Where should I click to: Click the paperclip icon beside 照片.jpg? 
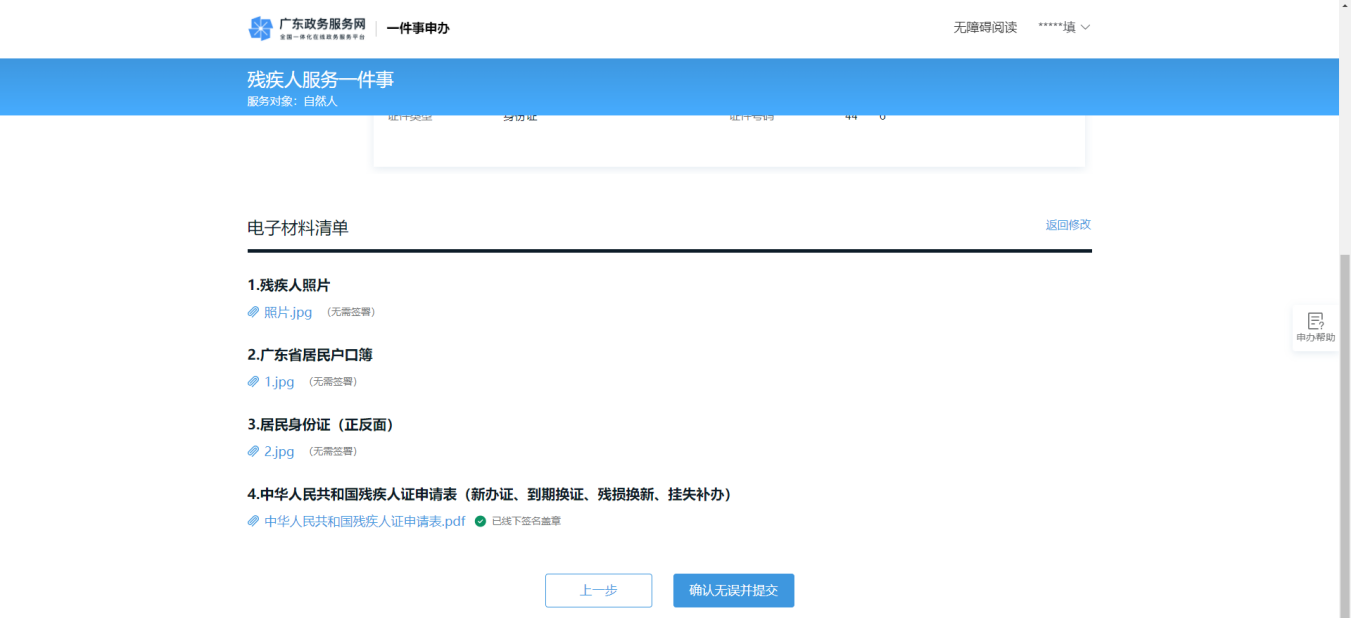[x=254, y=312]
